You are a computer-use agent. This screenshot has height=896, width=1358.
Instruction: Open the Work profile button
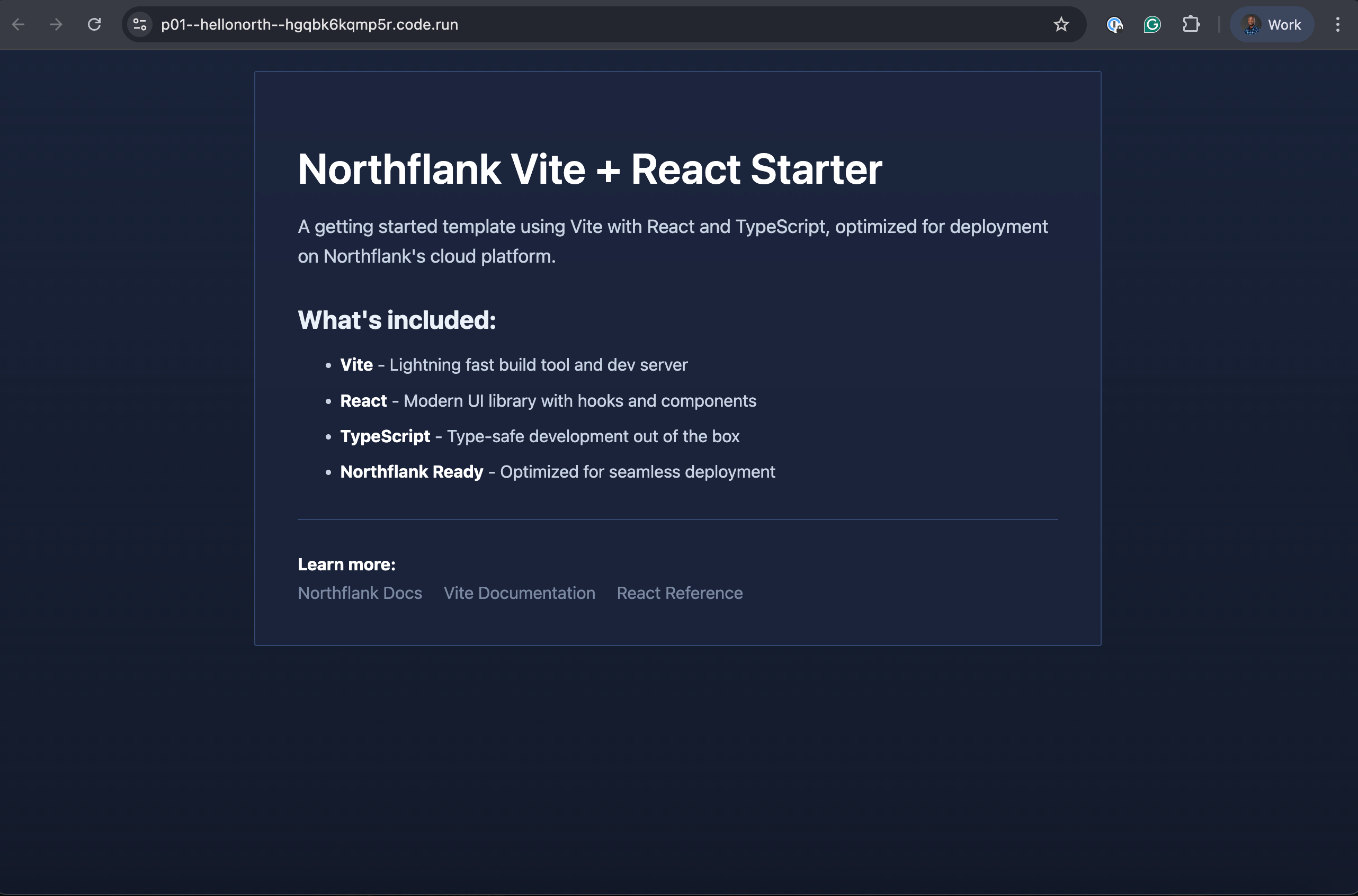click(1272, 24)
